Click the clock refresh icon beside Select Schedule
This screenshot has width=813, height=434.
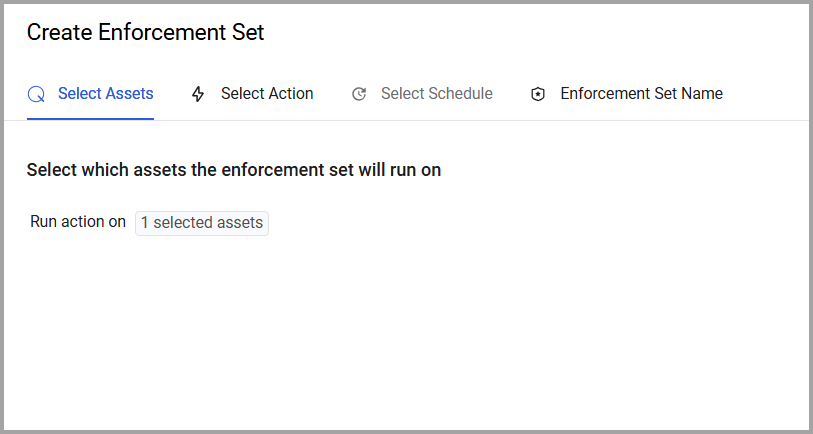(359, 94)
